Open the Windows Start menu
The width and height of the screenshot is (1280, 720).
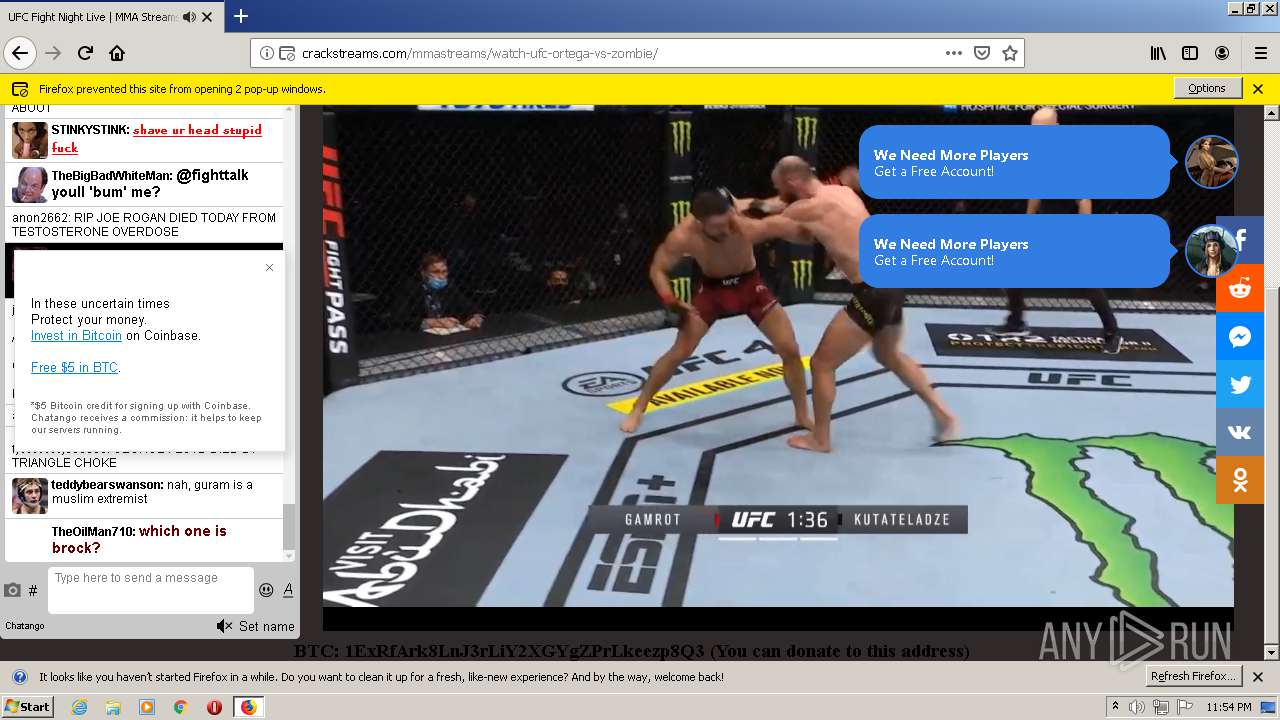(27, 706)
